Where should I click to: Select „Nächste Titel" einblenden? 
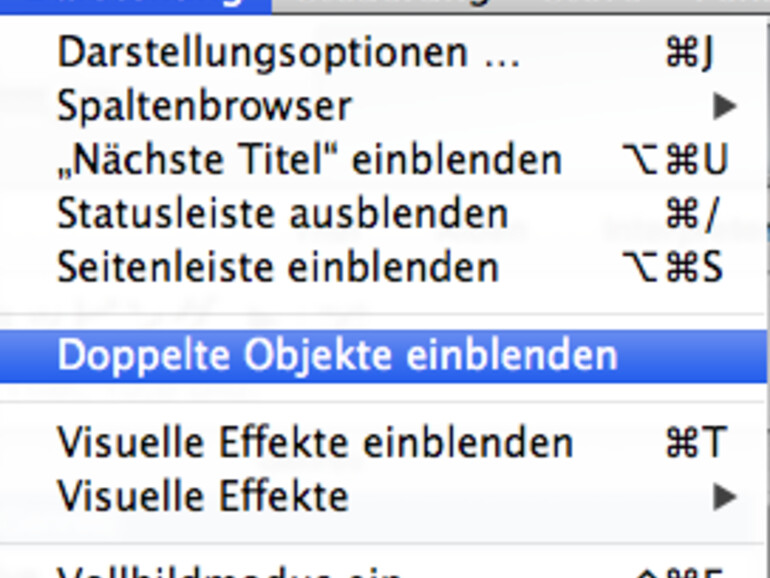(x=309, y=160)
